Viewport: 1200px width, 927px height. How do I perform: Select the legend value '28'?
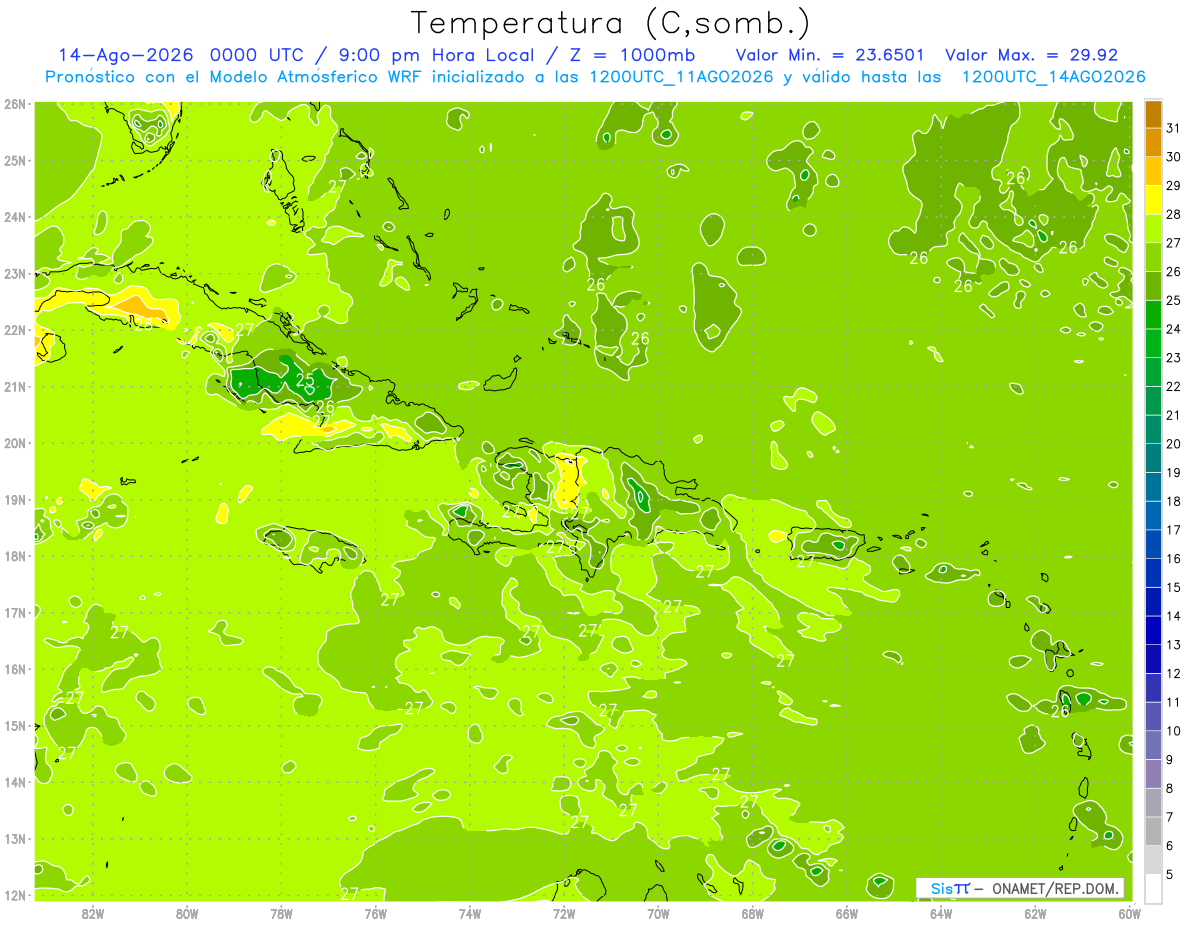pos(1174,215)
